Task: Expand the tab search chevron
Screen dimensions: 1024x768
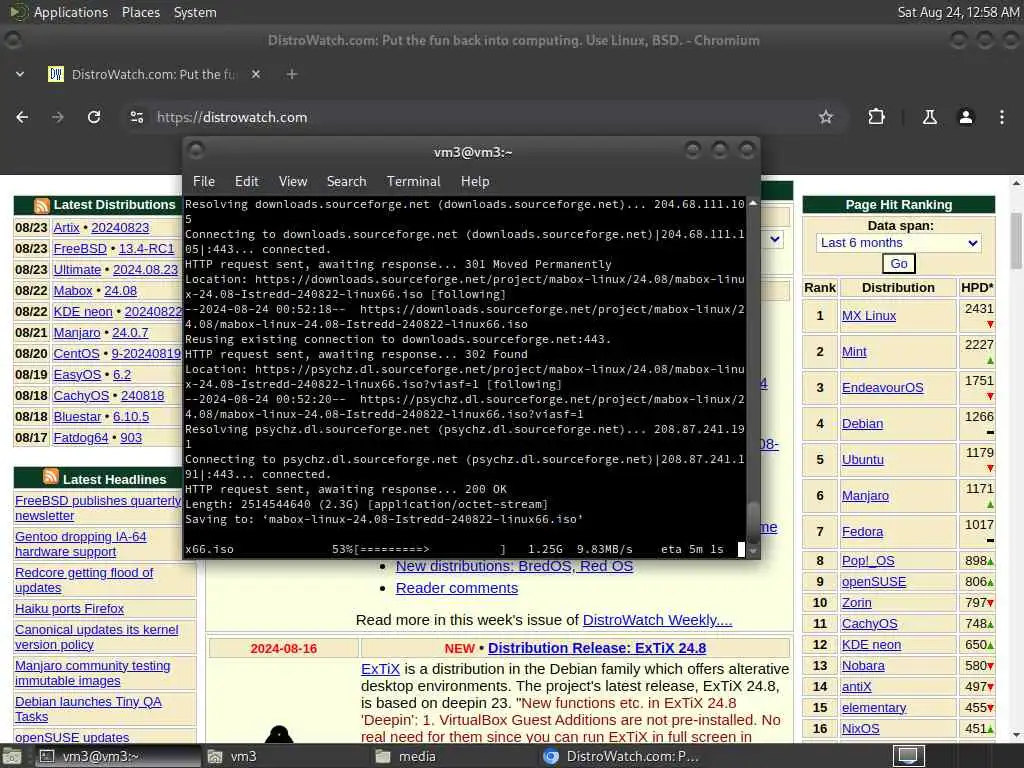Action: coord(20,74)
